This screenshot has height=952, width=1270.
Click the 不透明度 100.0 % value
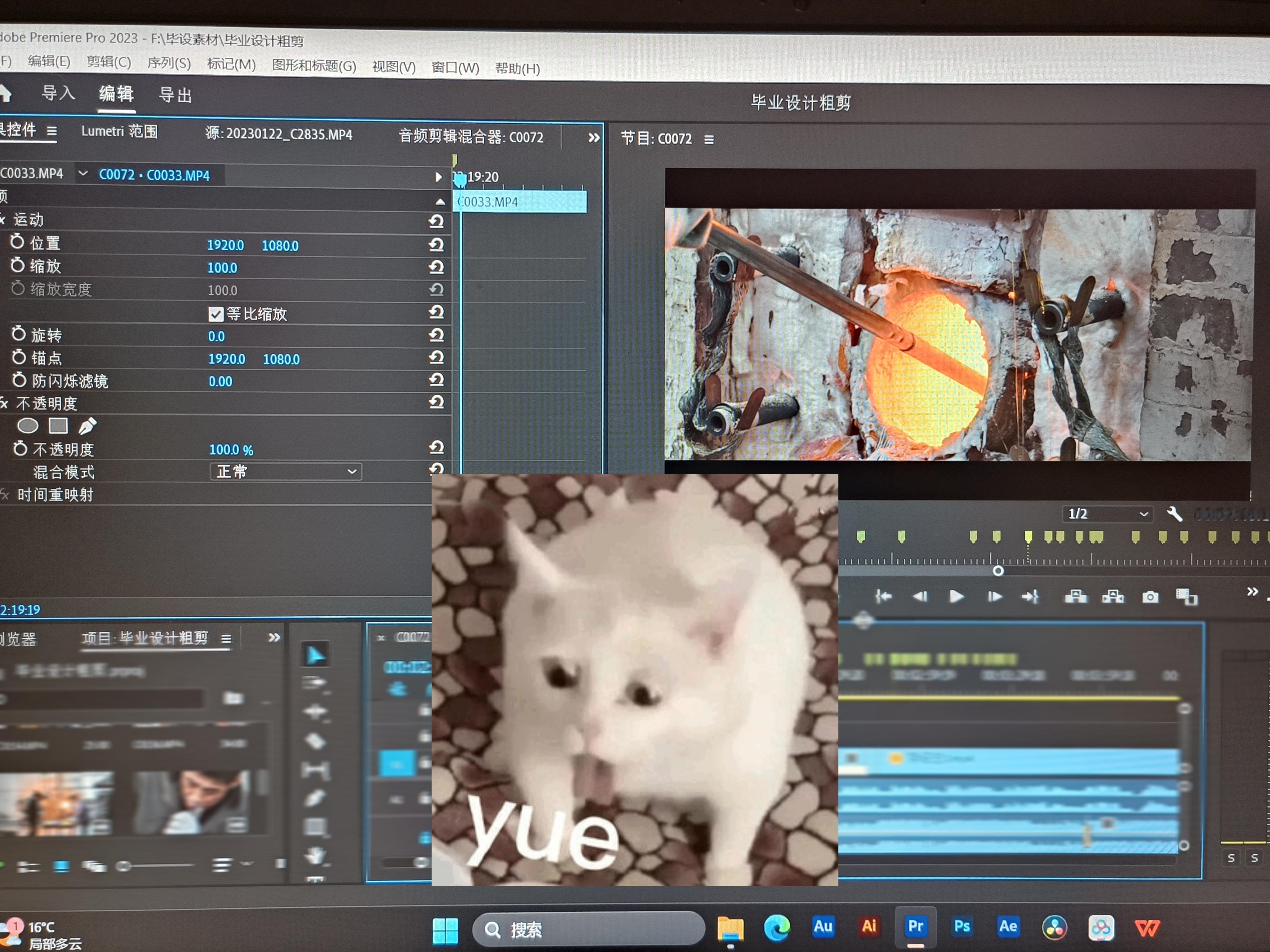231,450
